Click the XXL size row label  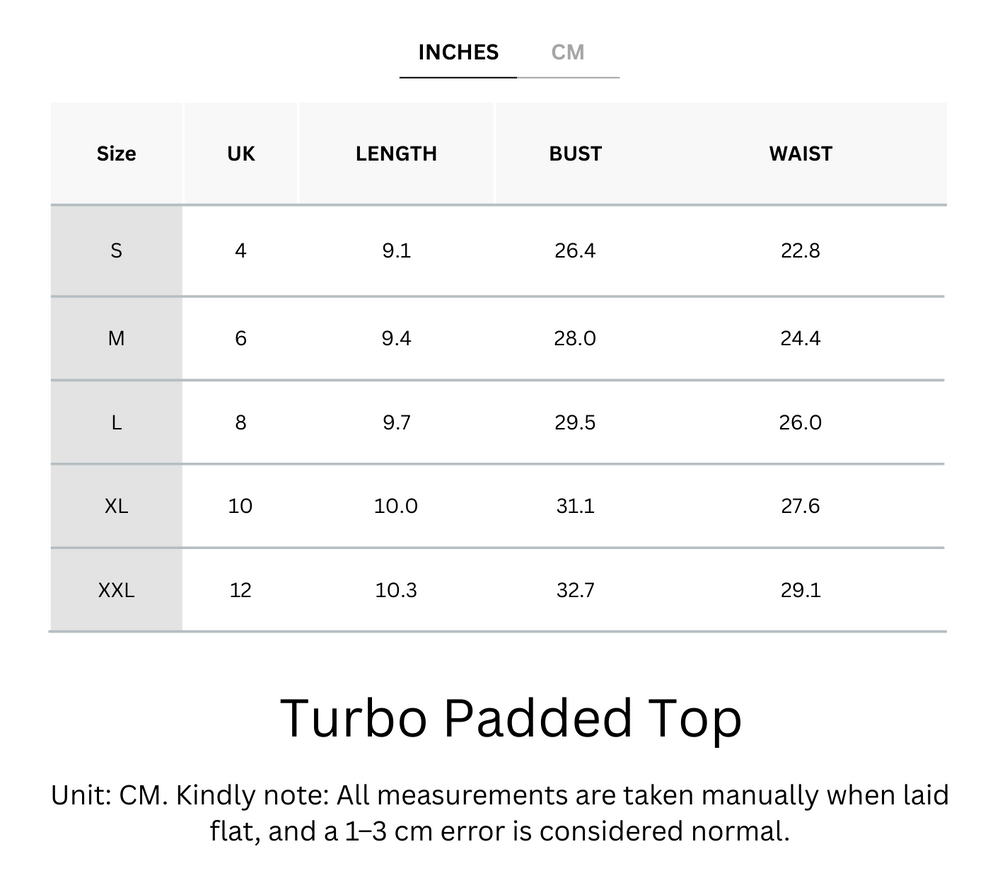tap(116, 590)
